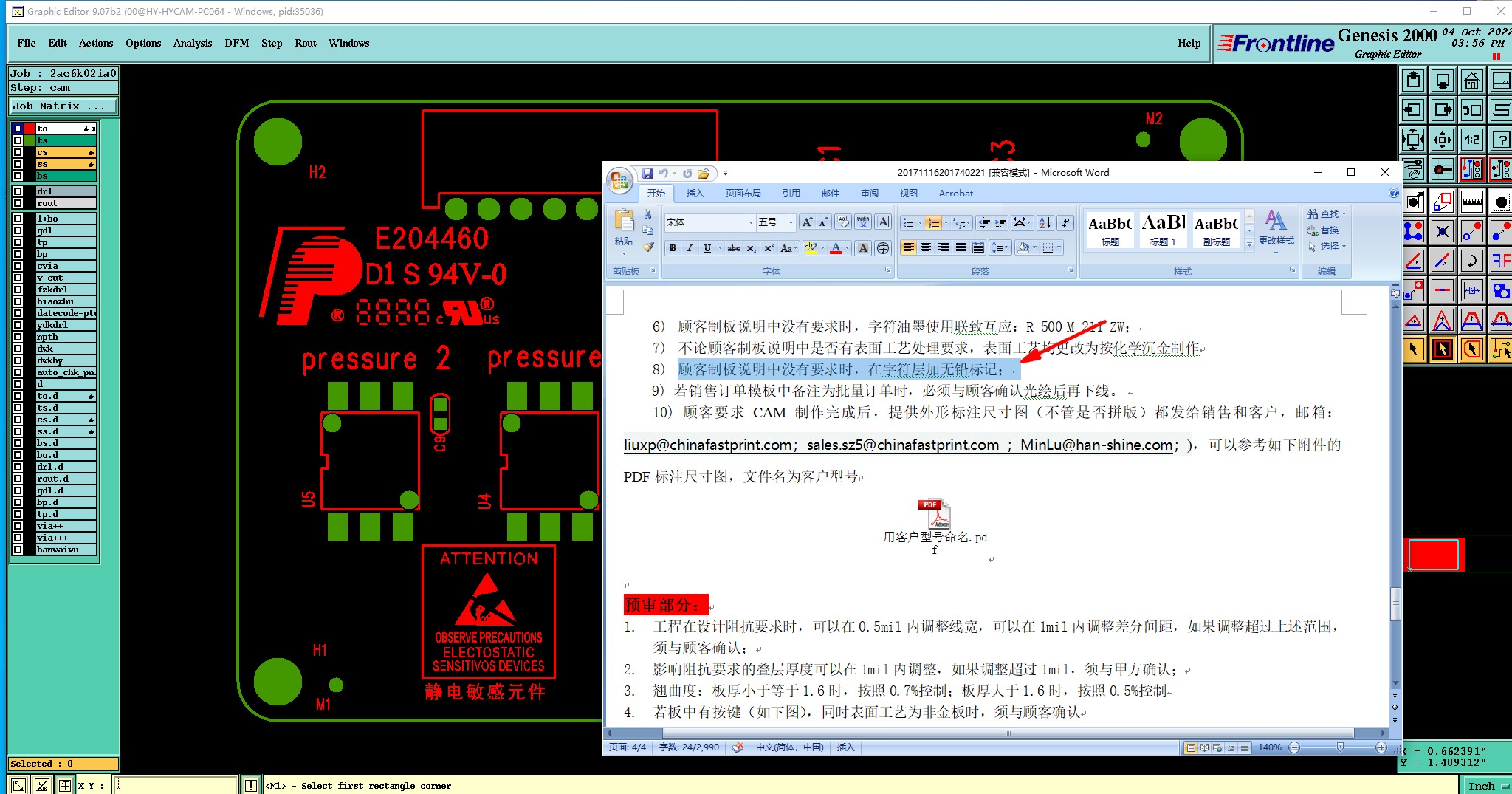Open the Analysis menu in Genesis

[x=193, y=43]
